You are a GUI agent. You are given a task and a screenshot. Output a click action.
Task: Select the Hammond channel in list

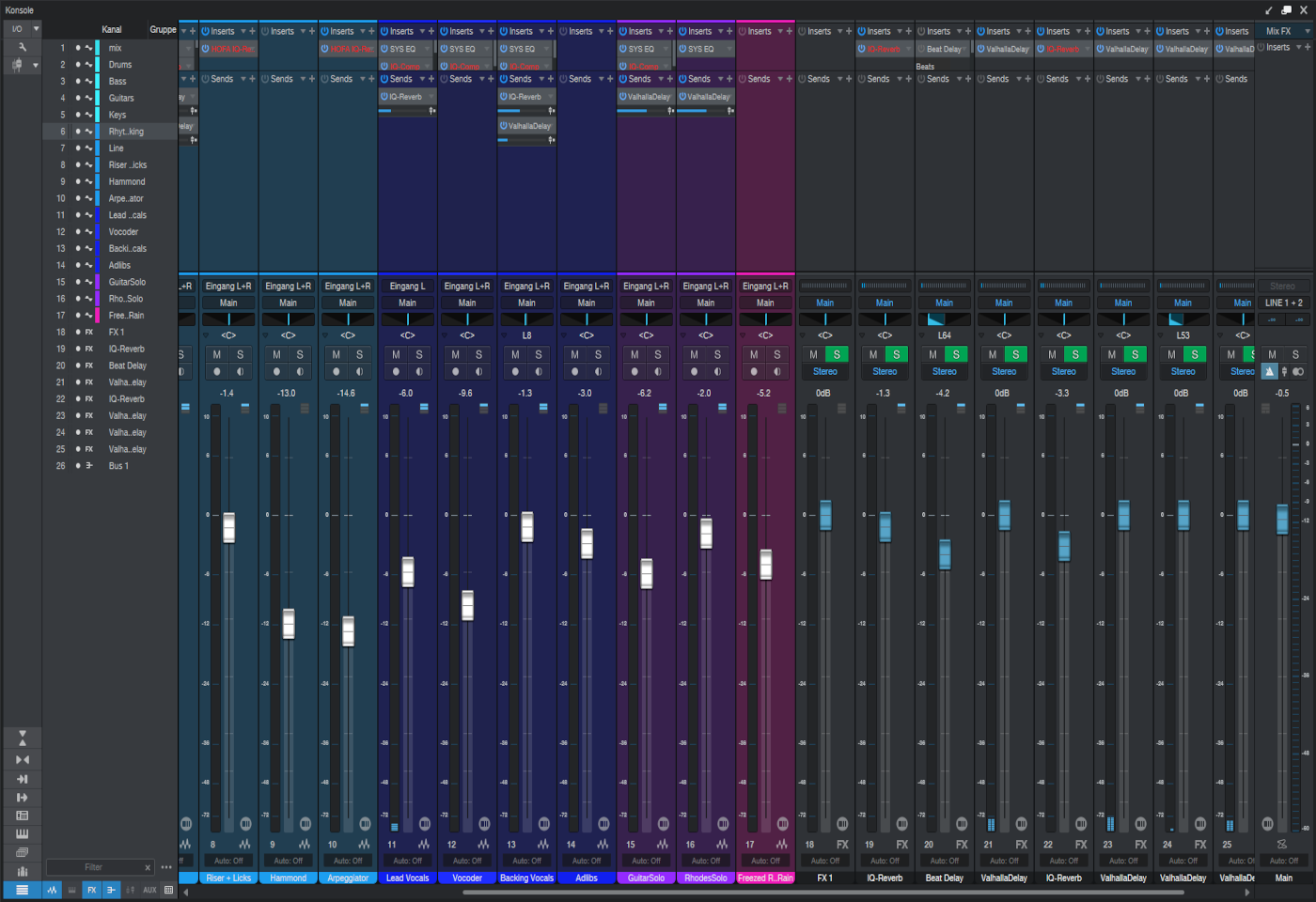(127, 181)
